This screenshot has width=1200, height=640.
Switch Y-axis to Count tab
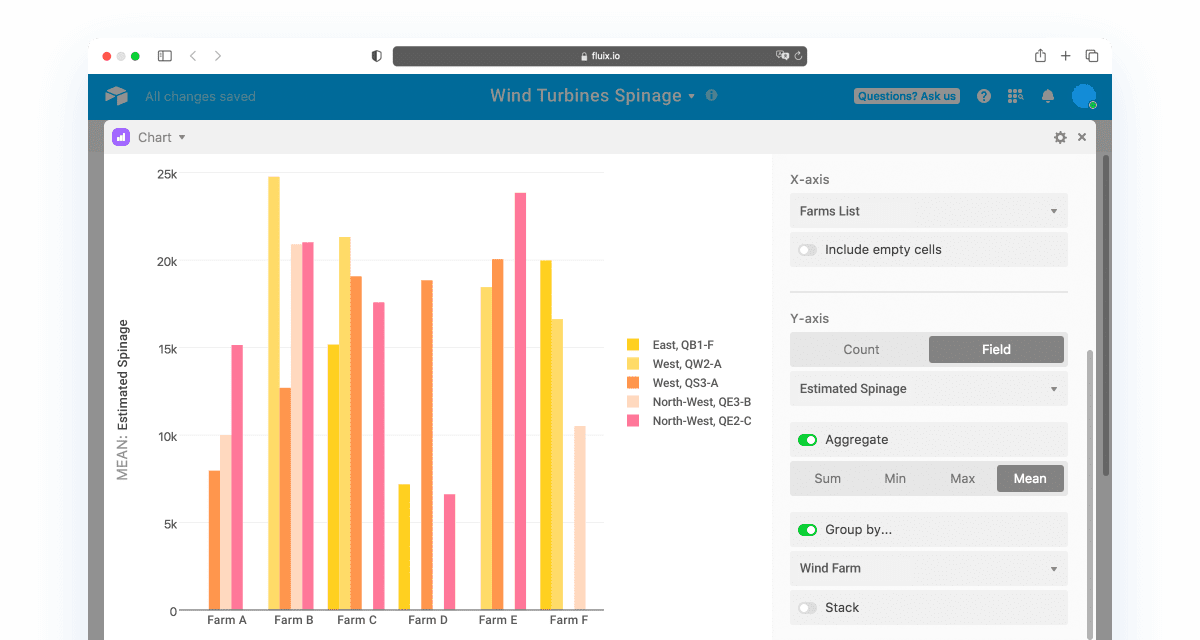861,350
